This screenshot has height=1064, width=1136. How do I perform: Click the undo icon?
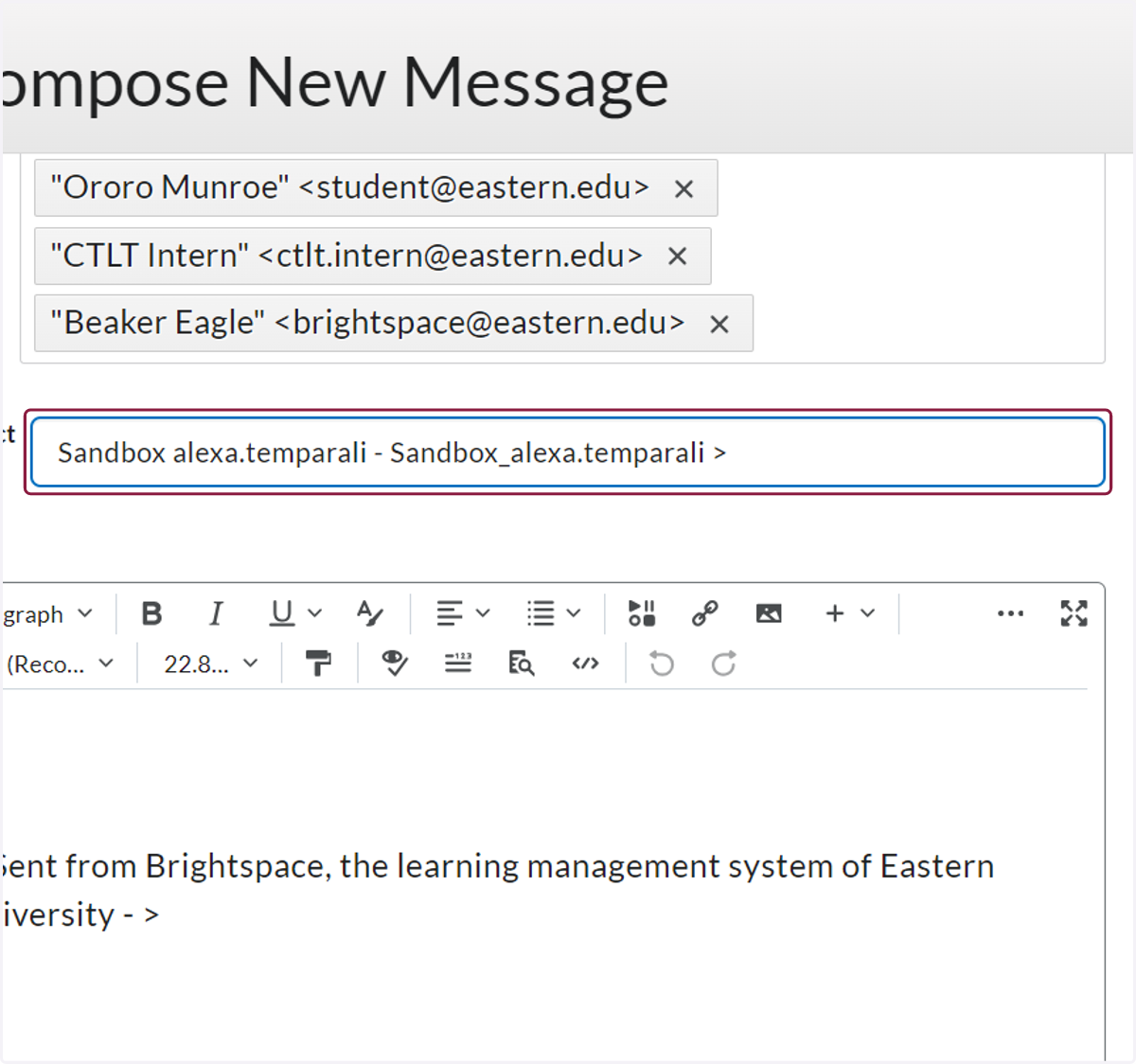pos(662,665)
